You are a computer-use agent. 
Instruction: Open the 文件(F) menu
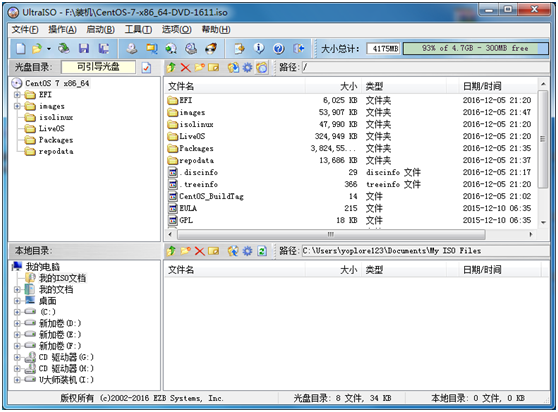click(x=25, y=30)
